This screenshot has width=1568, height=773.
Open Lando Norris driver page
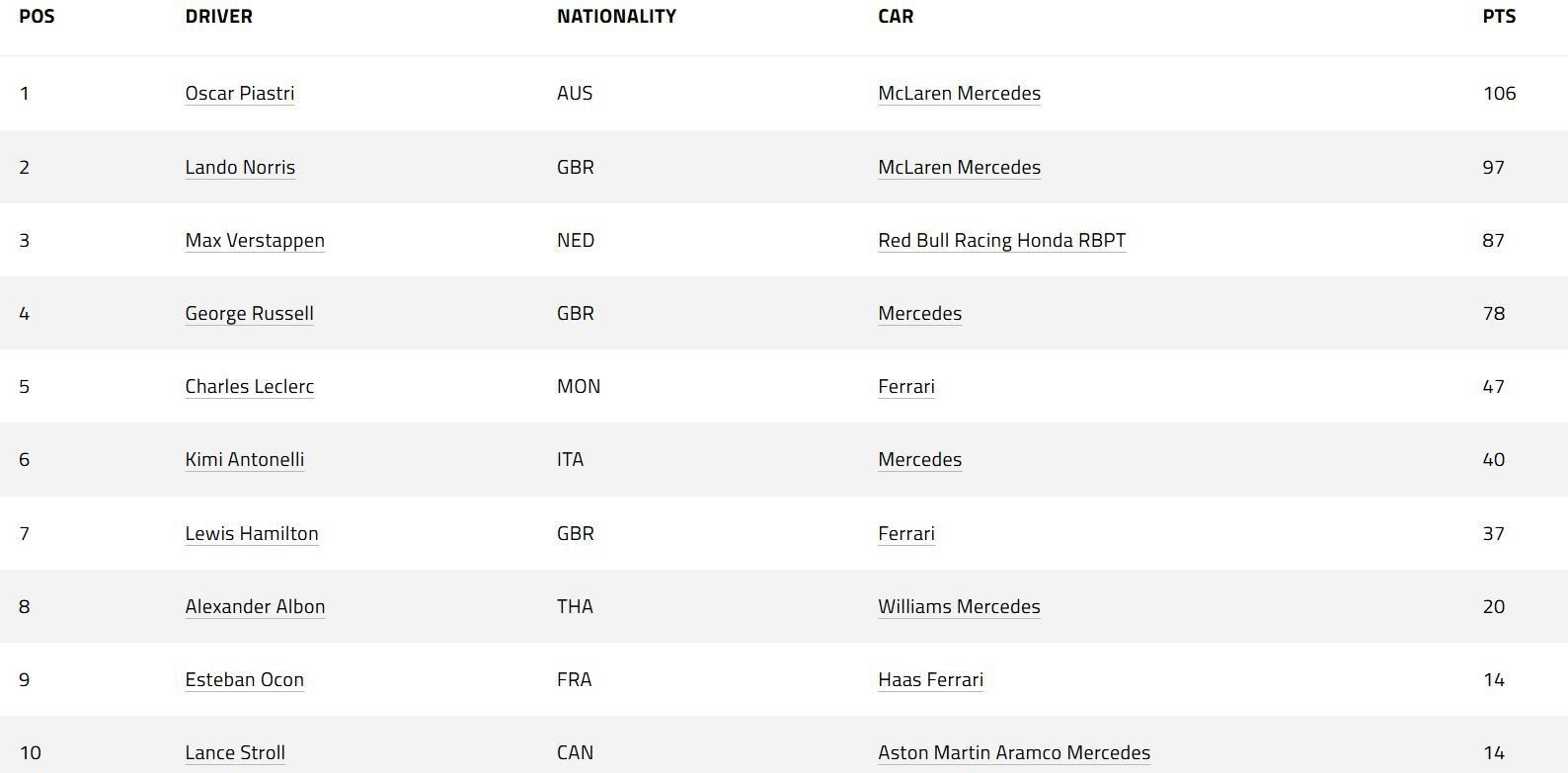240,167
